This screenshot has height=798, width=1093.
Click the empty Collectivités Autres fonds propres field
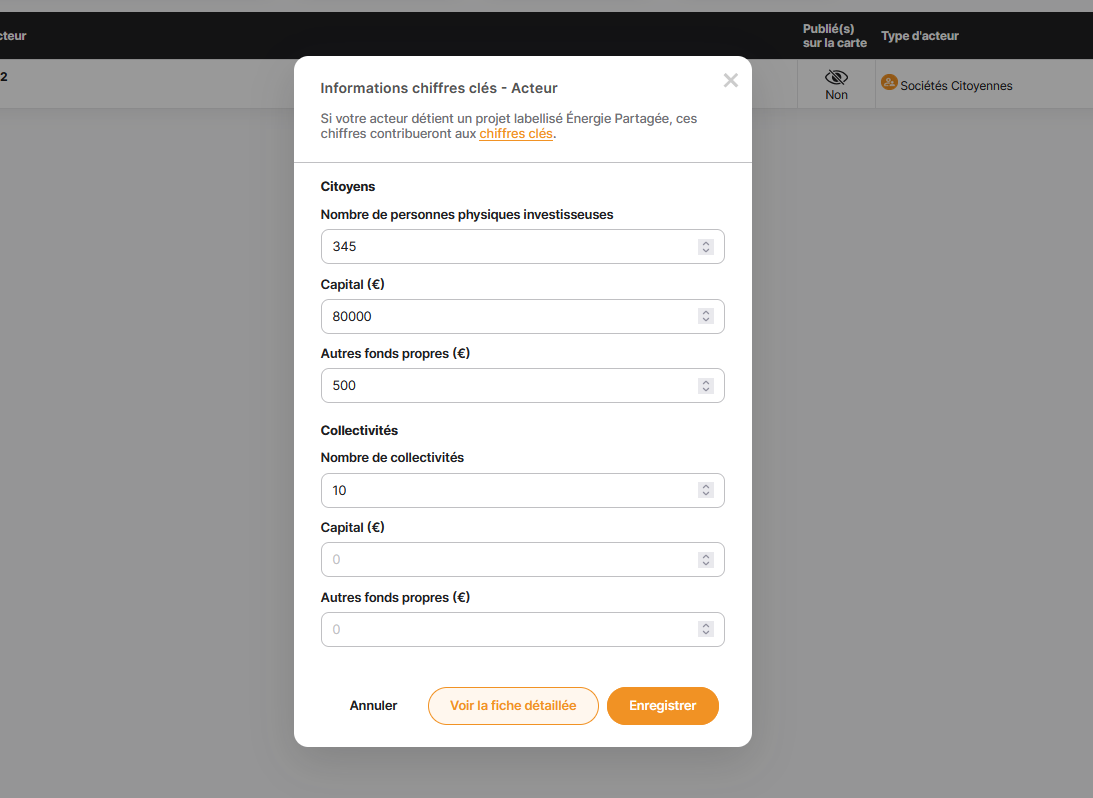[x=523, y=629]
